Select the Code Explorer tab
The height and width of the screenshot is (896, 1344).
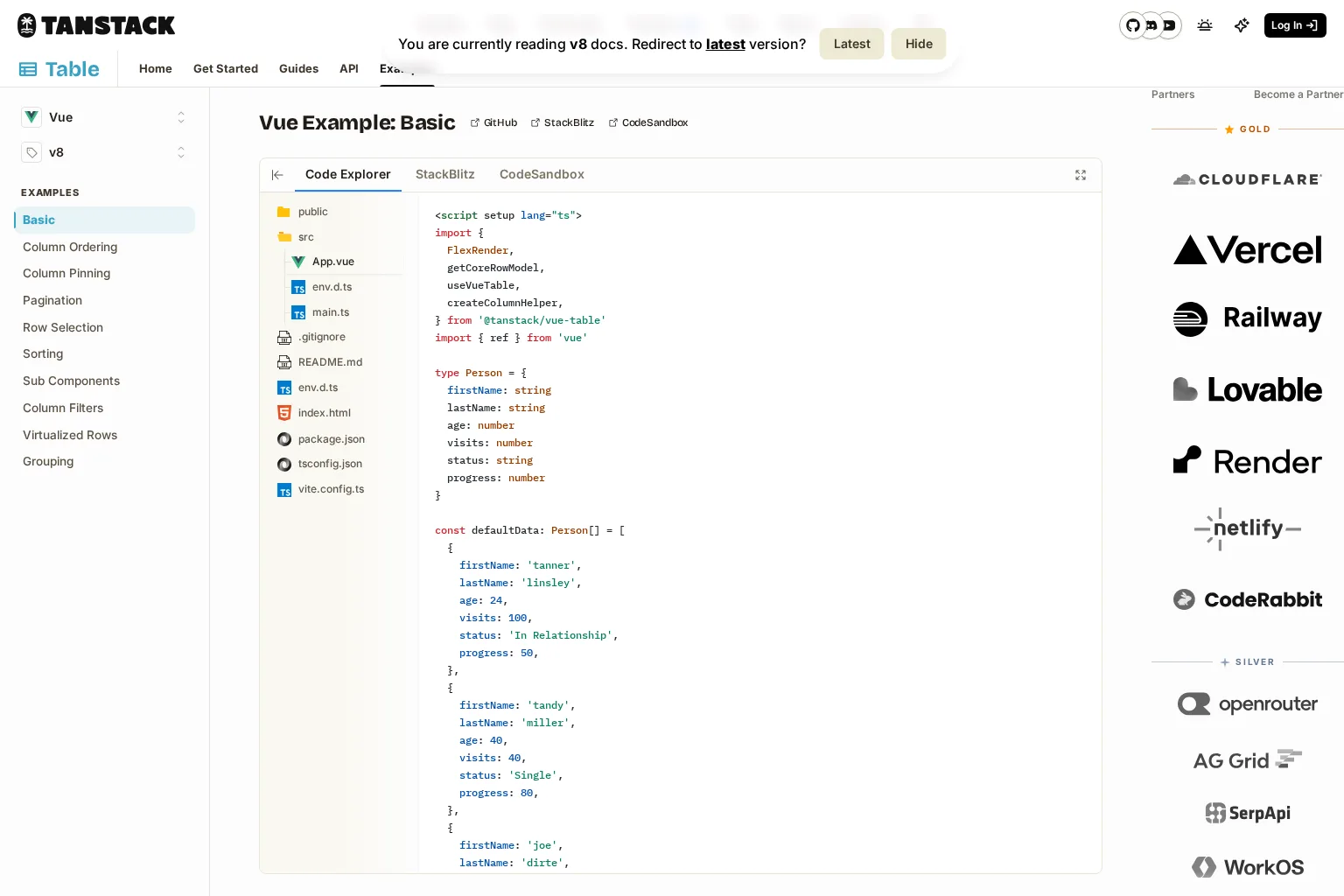point(347,174)
